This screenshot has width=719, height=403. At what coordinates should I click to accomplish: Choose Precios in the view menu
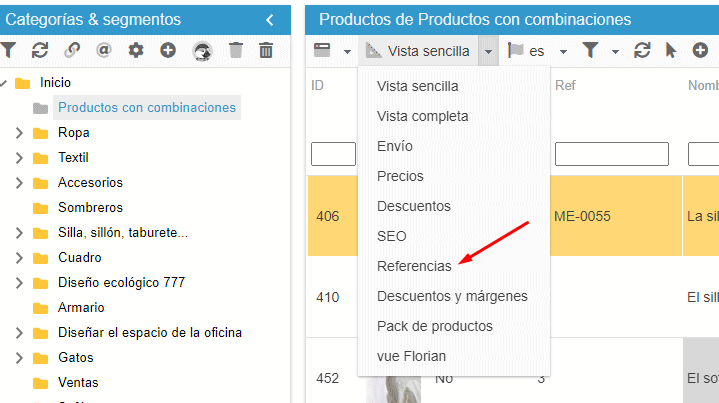click(x=400, y=176)
